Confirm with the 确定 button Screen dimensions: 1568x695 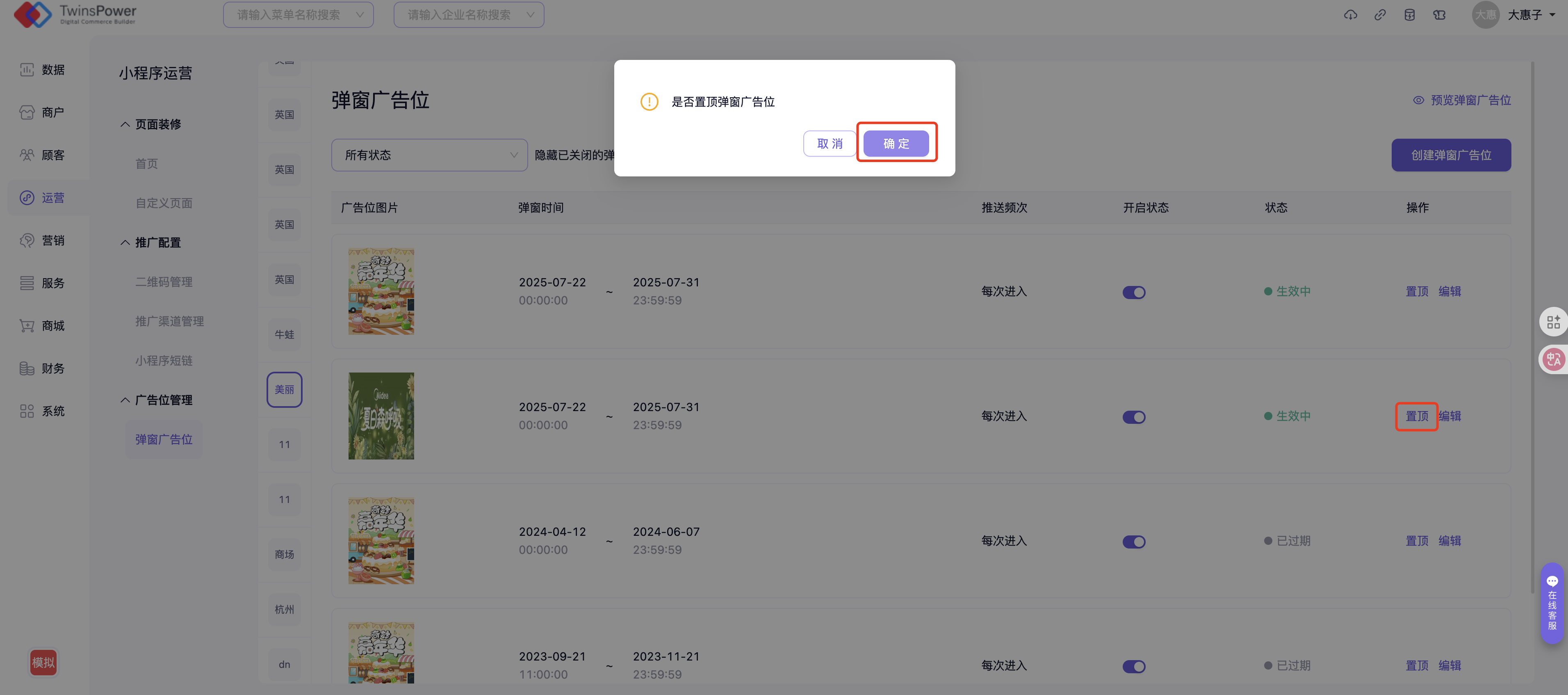tap(896, 144)
